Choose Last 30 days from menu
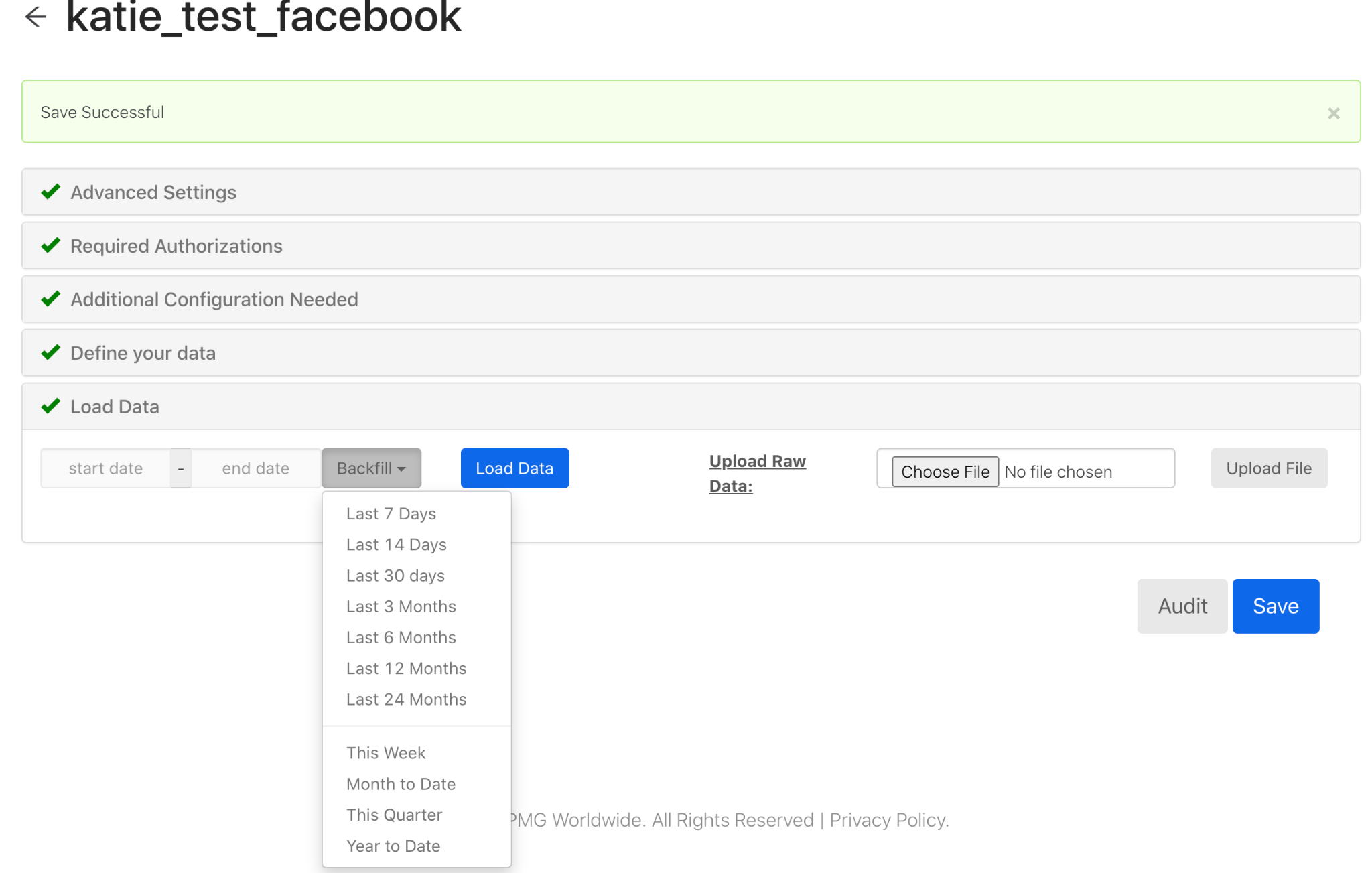 point(395,576)
